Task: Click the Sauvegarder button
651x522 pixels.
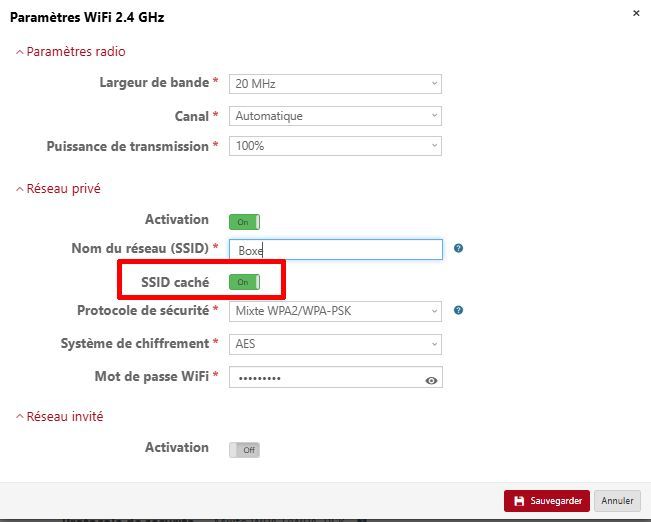Action: 547,501
